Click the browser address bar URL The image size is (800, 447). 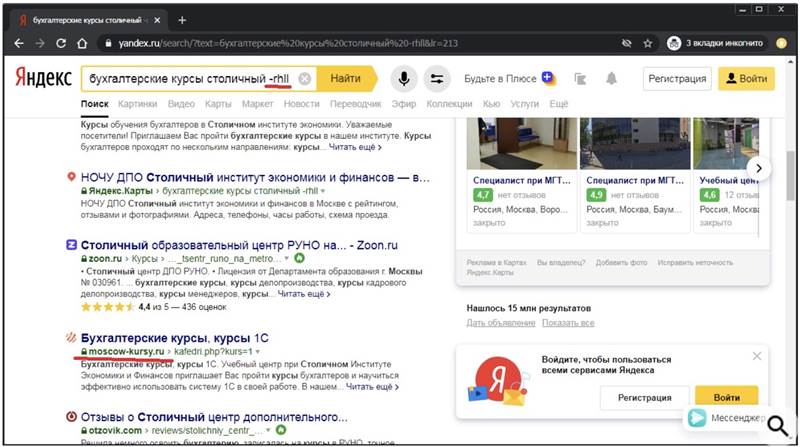click(288, 43)
